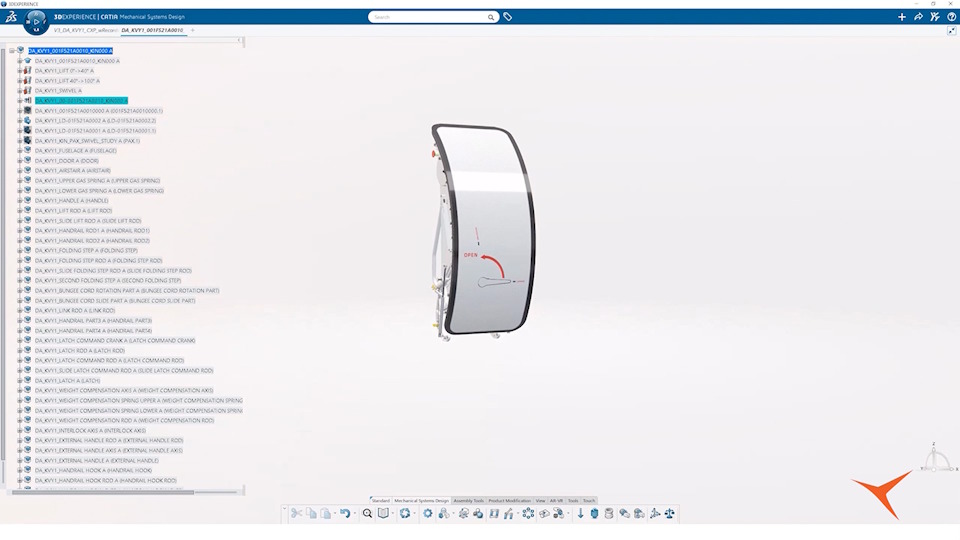Click the Update circular-arrows icon
The width and height of the screenshot is (960, 540).
point(405,514)
